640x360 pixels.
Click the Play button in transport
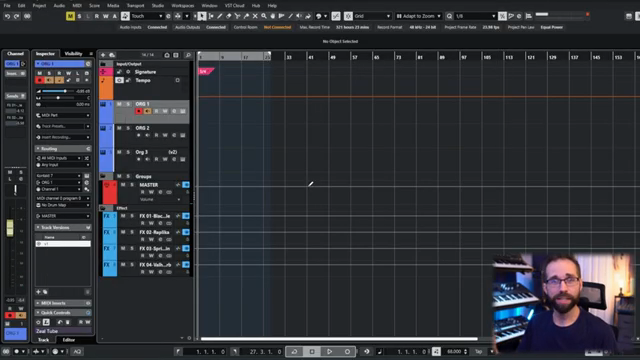point(329,351)
